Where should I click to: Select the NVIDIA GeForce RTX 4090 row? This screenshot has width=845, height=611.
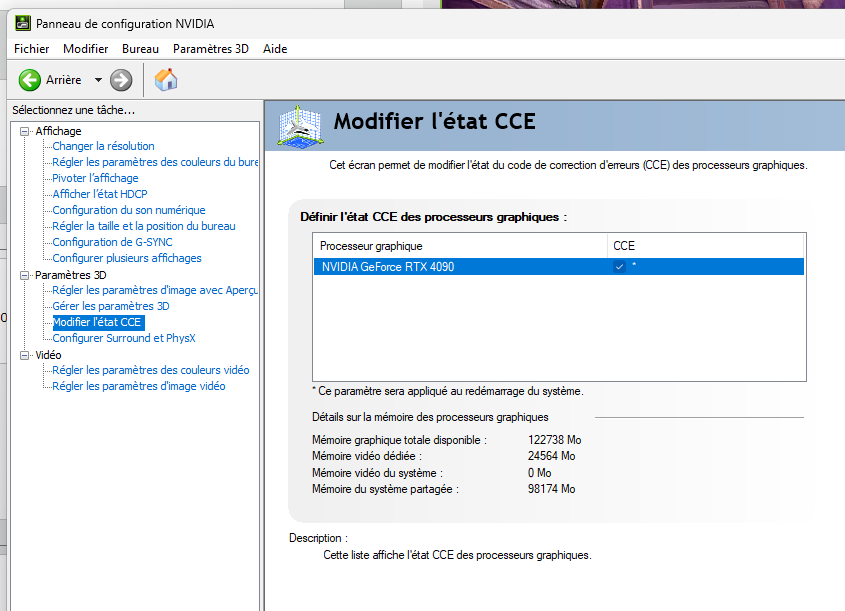pyautogui.click(x=559, y=267)
